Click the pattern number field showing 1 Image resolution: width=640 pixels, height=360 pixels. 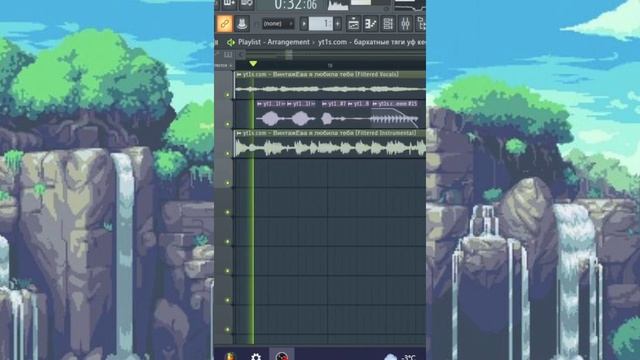pos(321,24)
